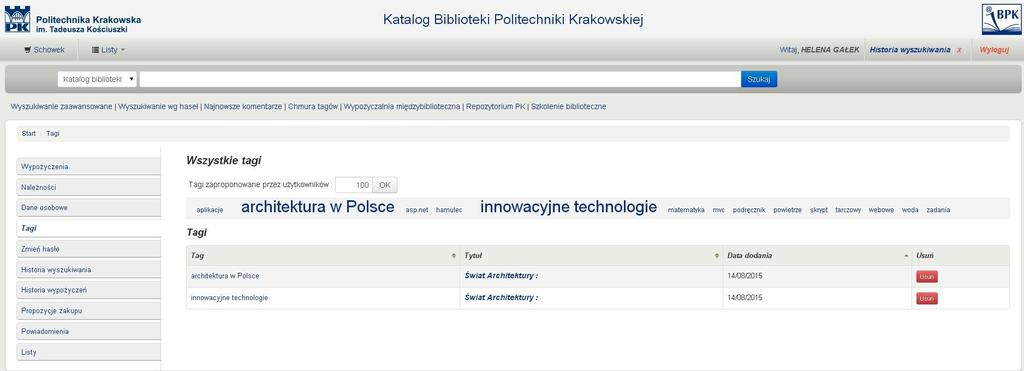Click the BPK library logo

pos(1001,19)
